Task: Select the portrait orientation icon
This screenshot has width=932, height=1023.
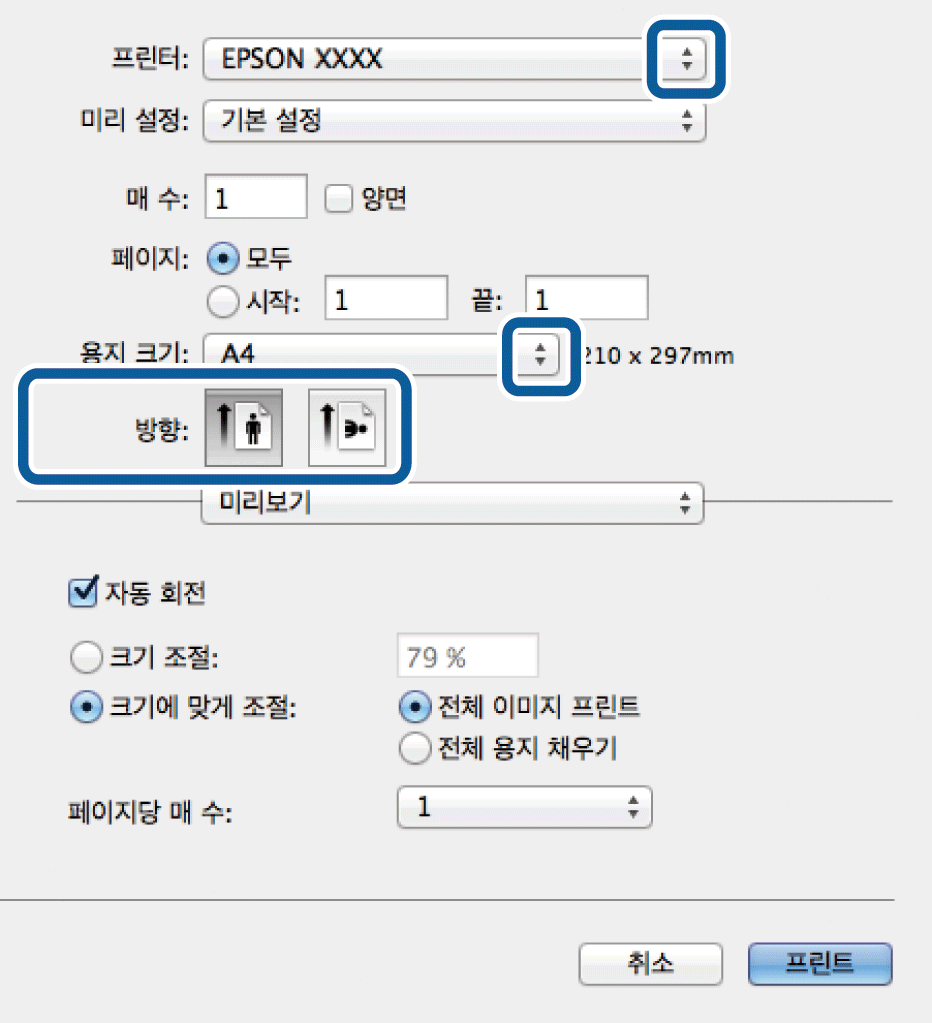Action: [243, 428]
